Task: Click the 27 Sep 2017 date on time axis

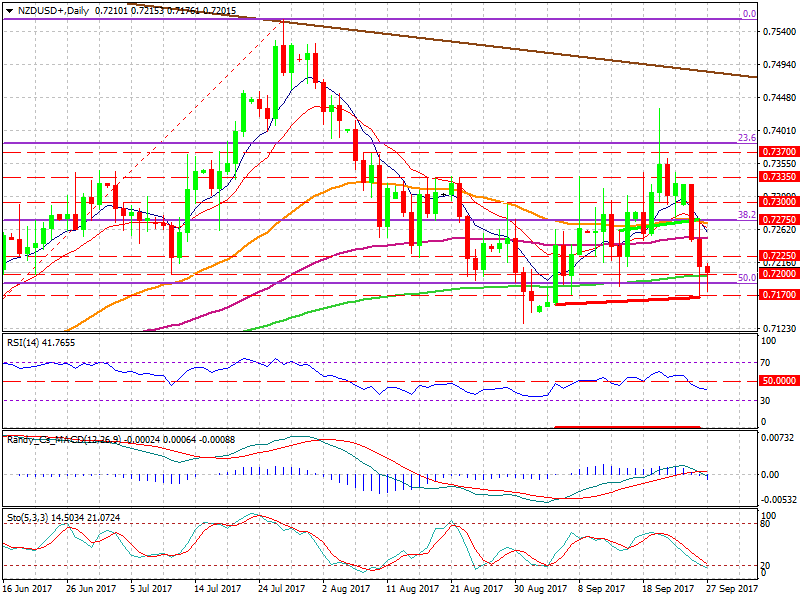Action: pyautogui.click(x=728, y=591)
